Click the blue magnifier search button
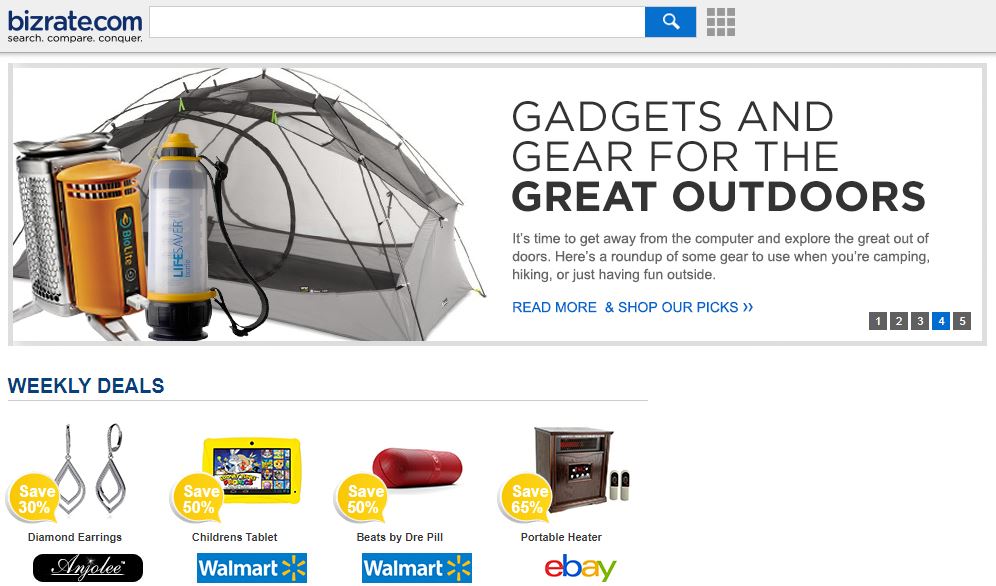Viewport: 996px width, 586px height. [670, 22]
